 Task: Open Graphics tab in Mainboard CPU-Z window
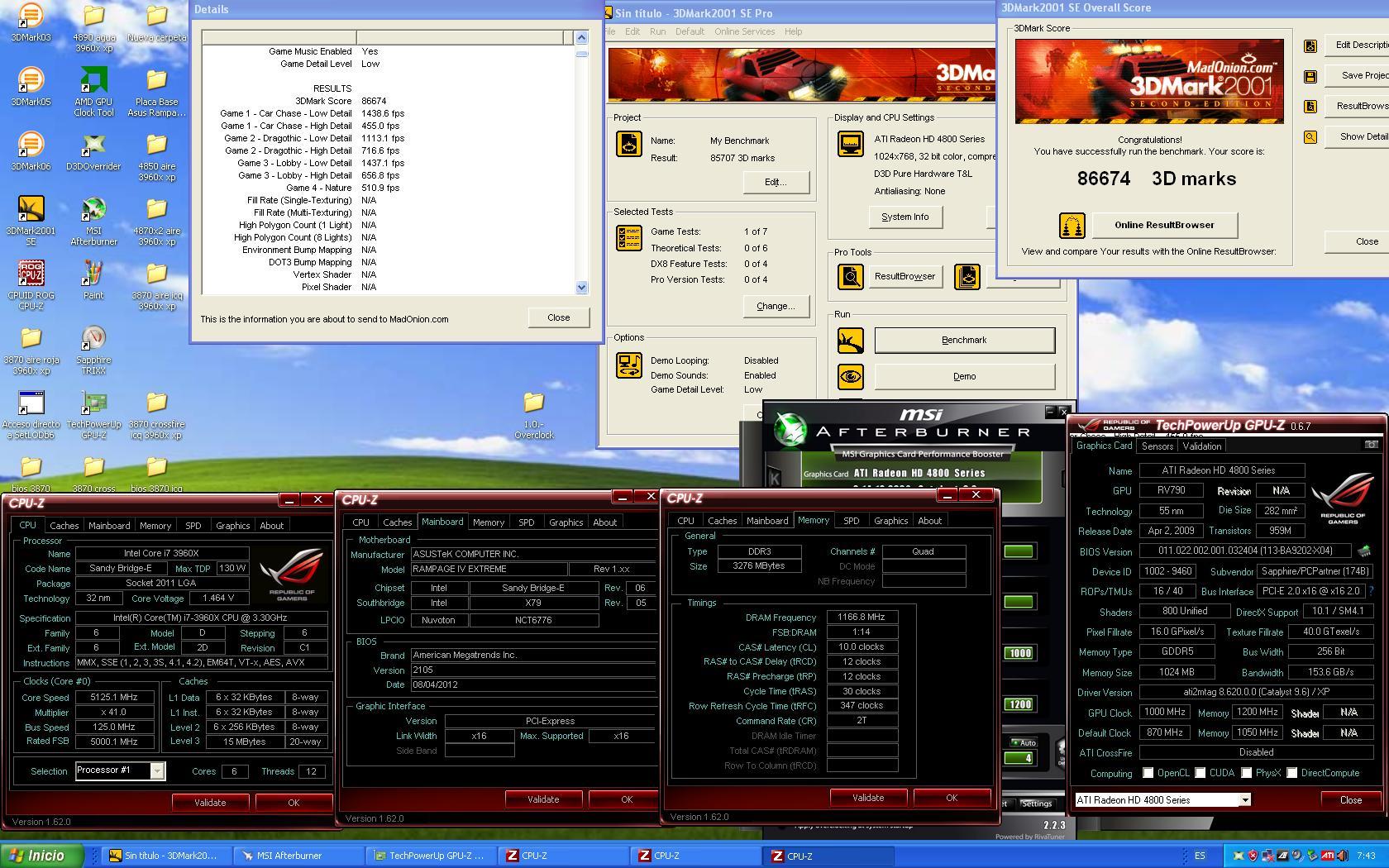coord(566,522)
